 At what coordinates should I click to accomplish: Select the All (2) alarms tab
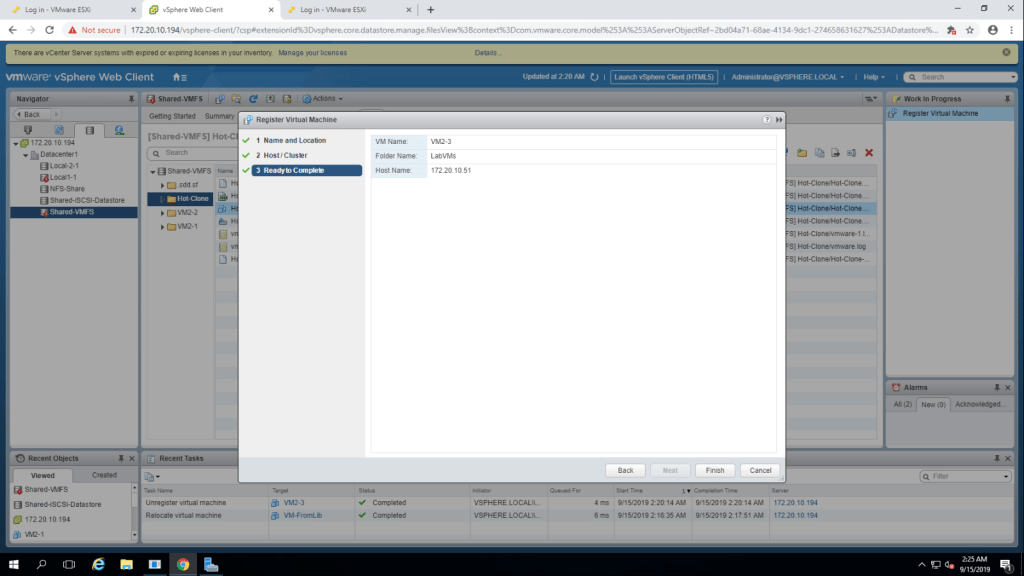(901, 404)
